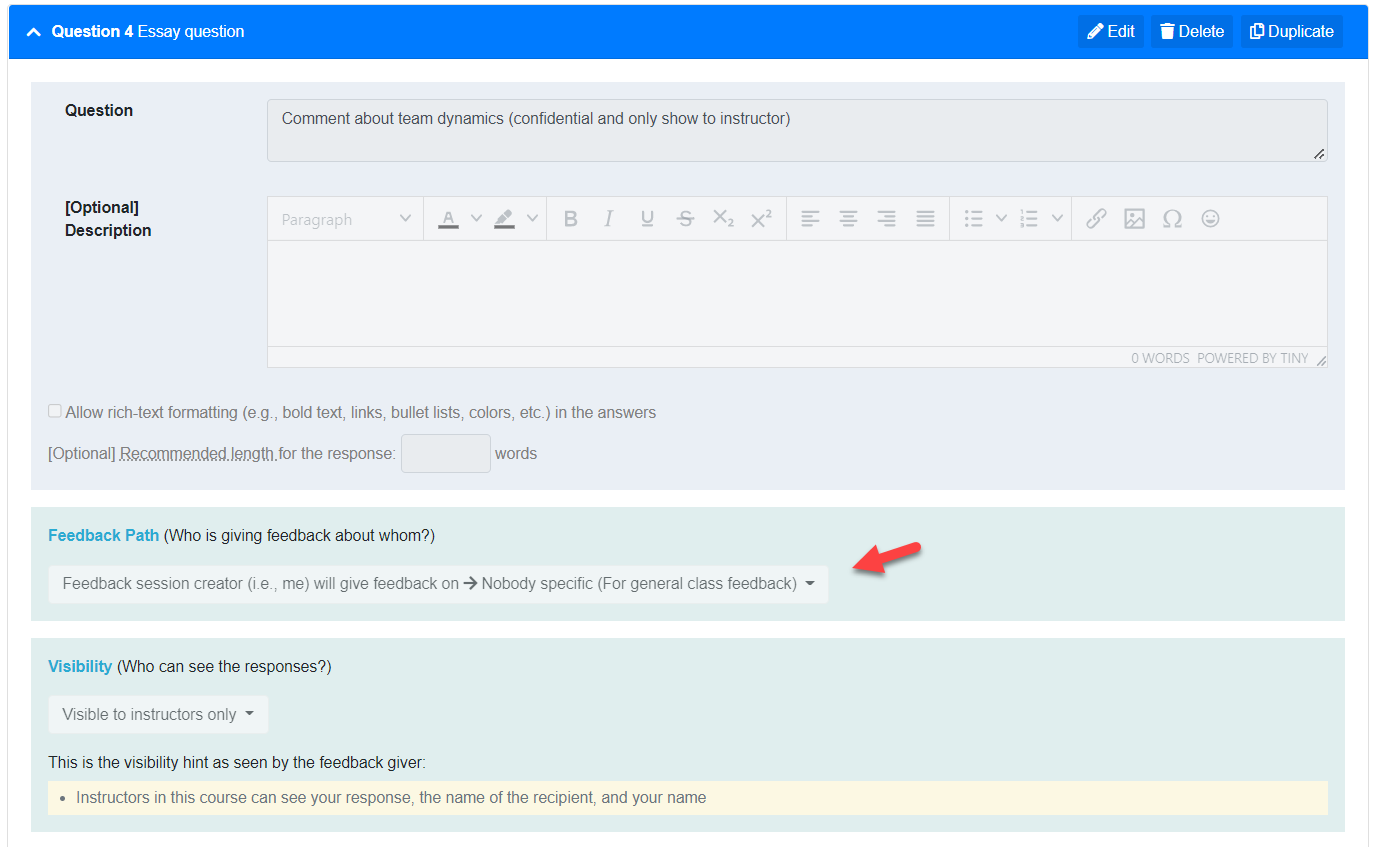Toggle strikethrough formatting

[685, 219]
